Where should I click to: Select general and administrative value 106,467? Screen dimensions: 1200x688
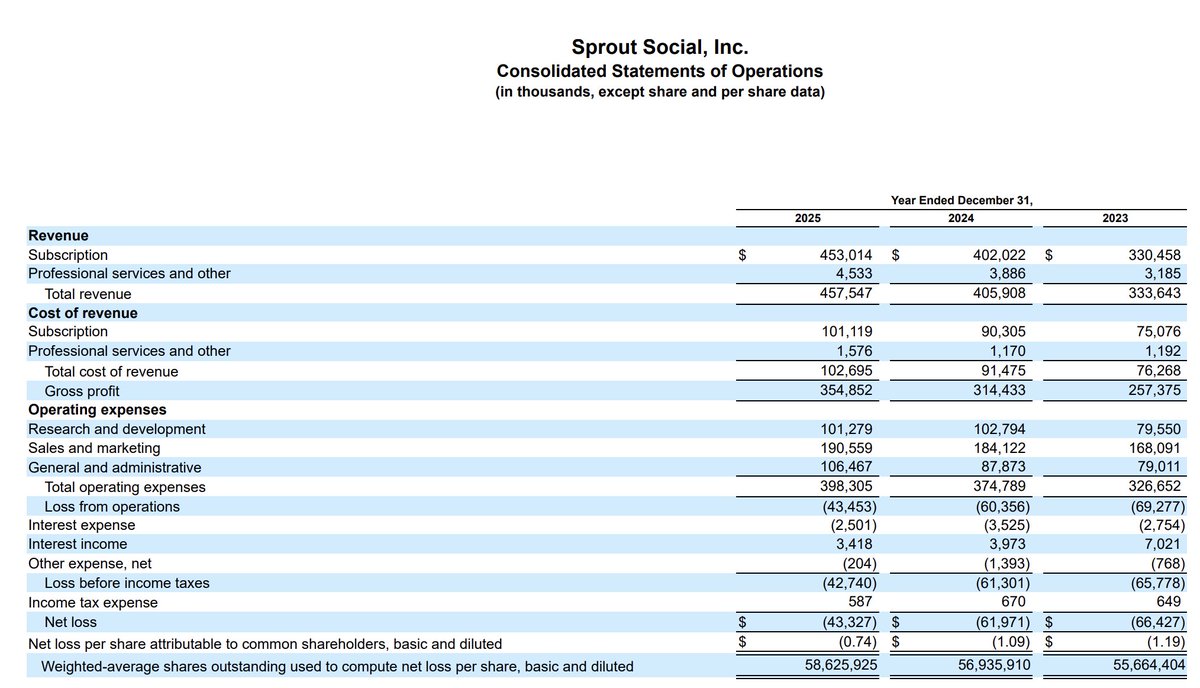tap(846, 467)
